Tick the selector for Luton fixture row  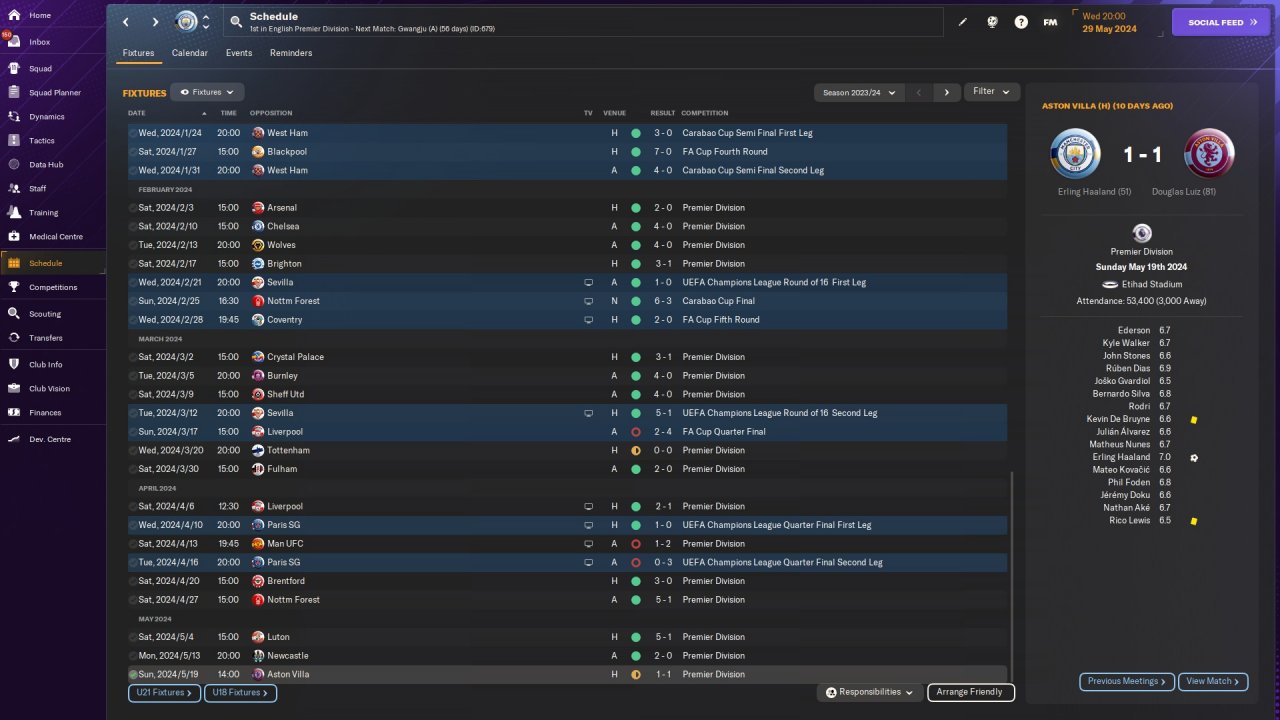pos(133,637)
